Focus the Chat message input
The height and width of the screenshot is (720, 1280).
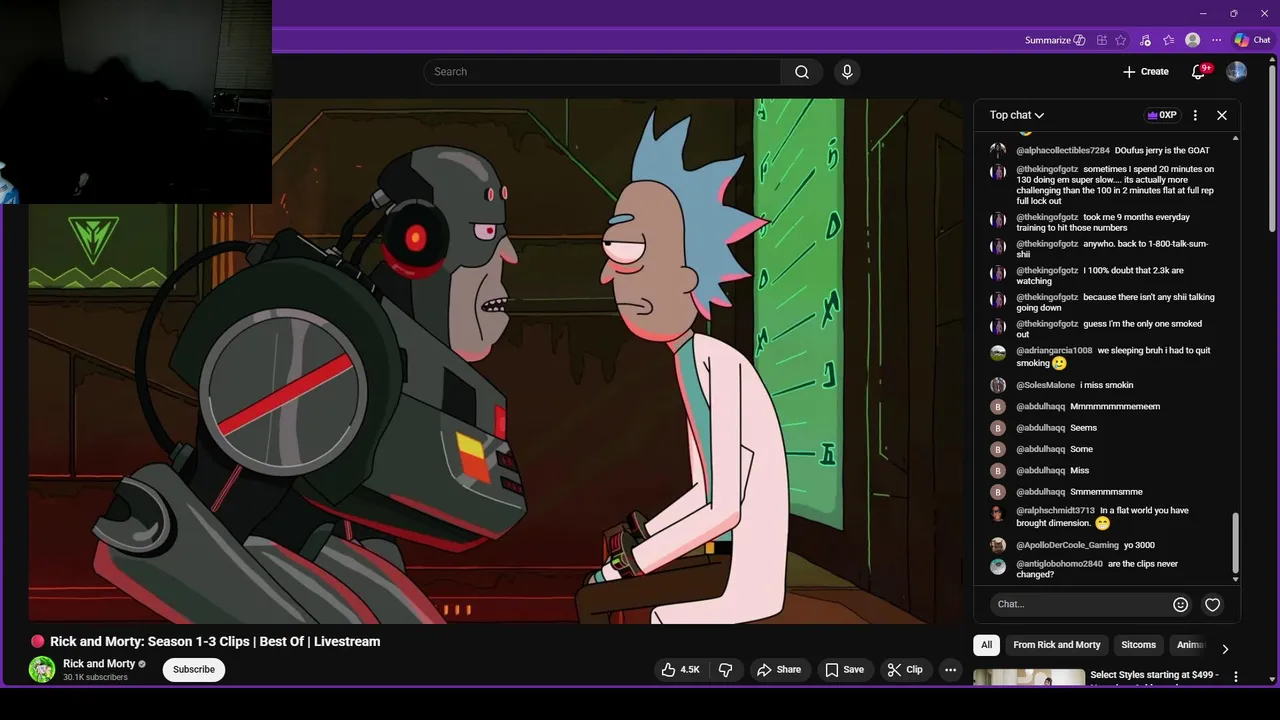tap(1080, 604)
